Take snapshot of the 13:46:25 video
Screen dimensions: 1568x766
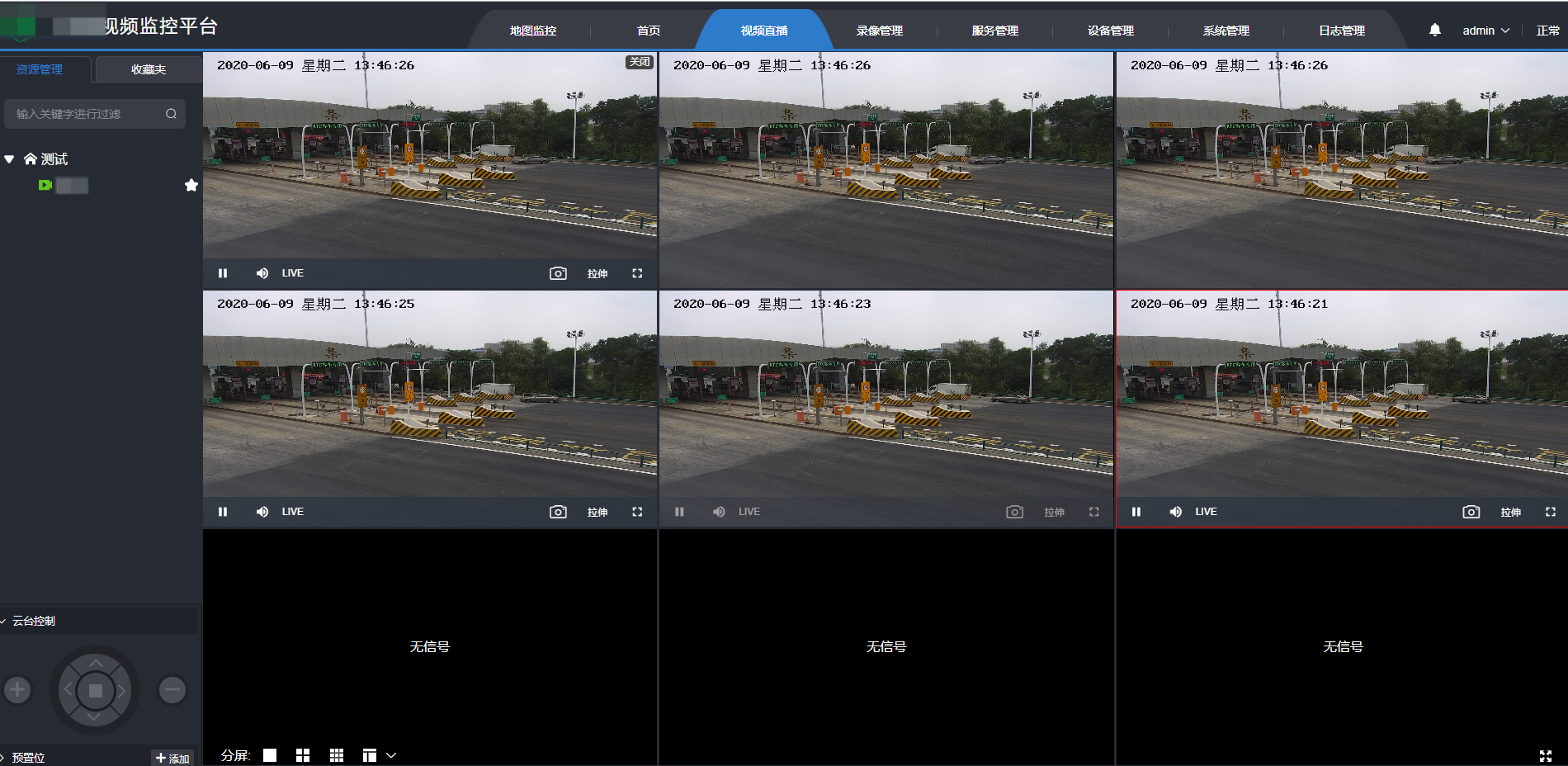559,512
